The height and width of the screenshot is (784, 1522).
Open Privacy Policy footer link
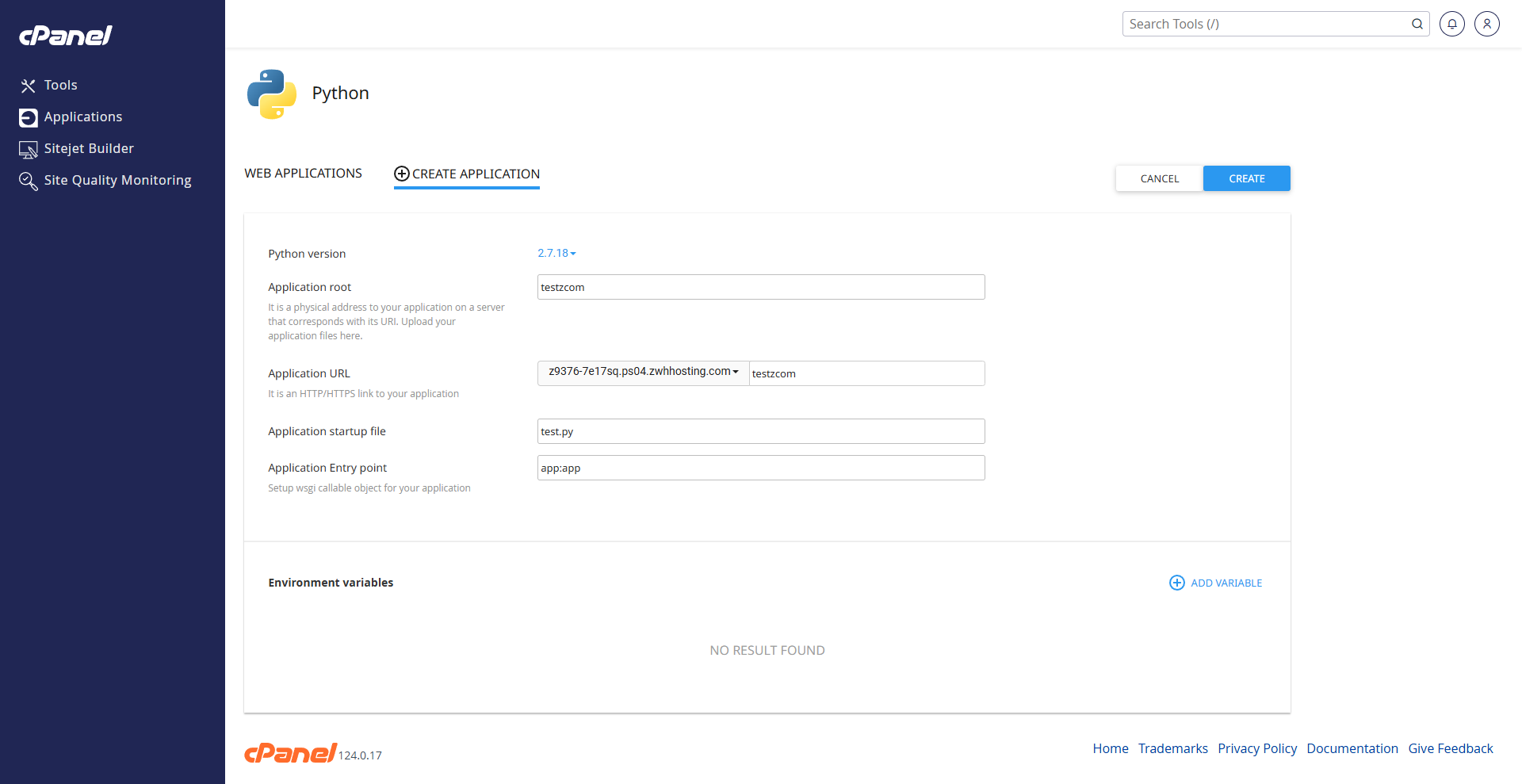[x=1257, y=748]
